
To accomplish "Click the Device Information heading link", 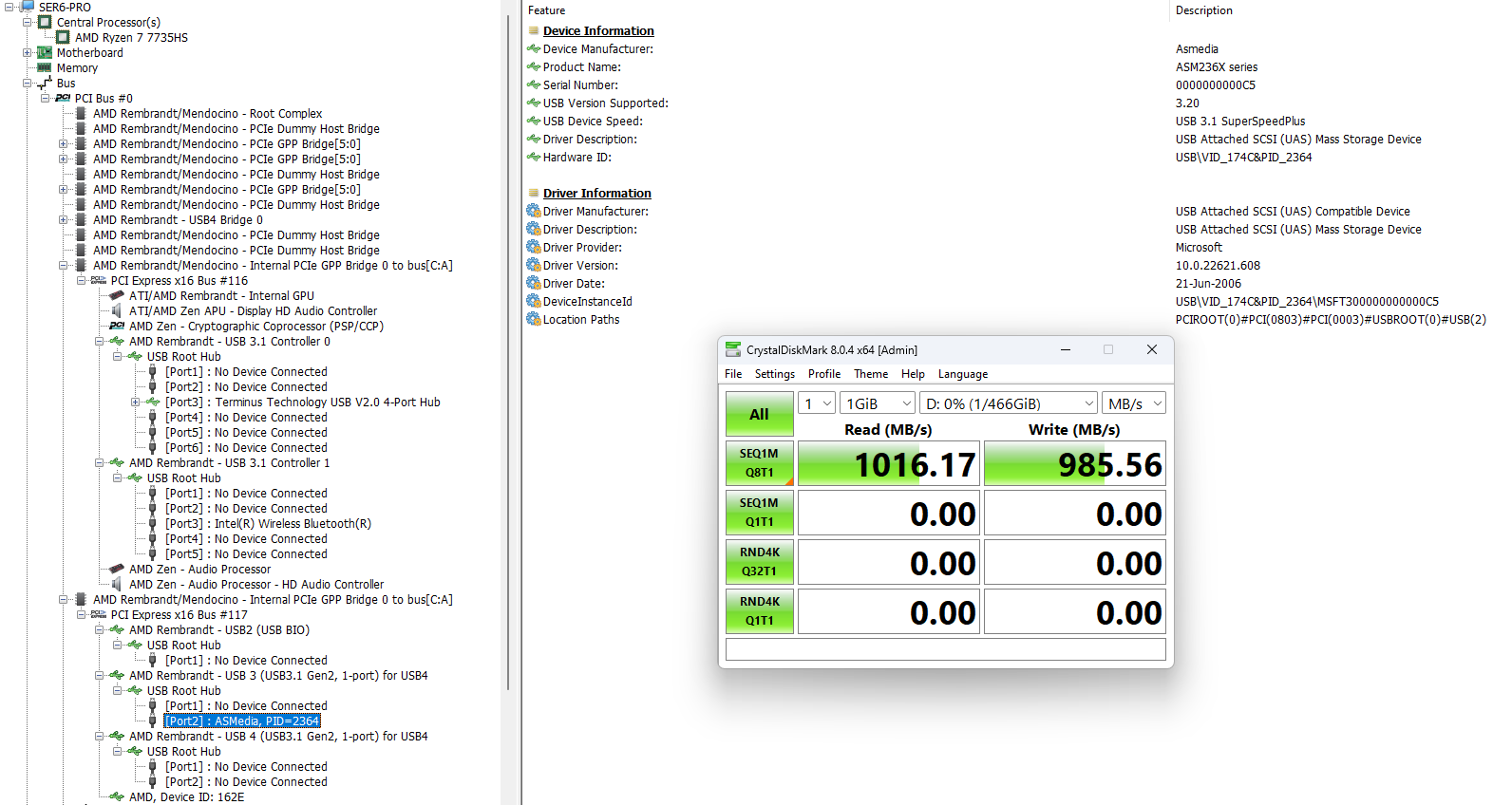I will pos(598,30).
